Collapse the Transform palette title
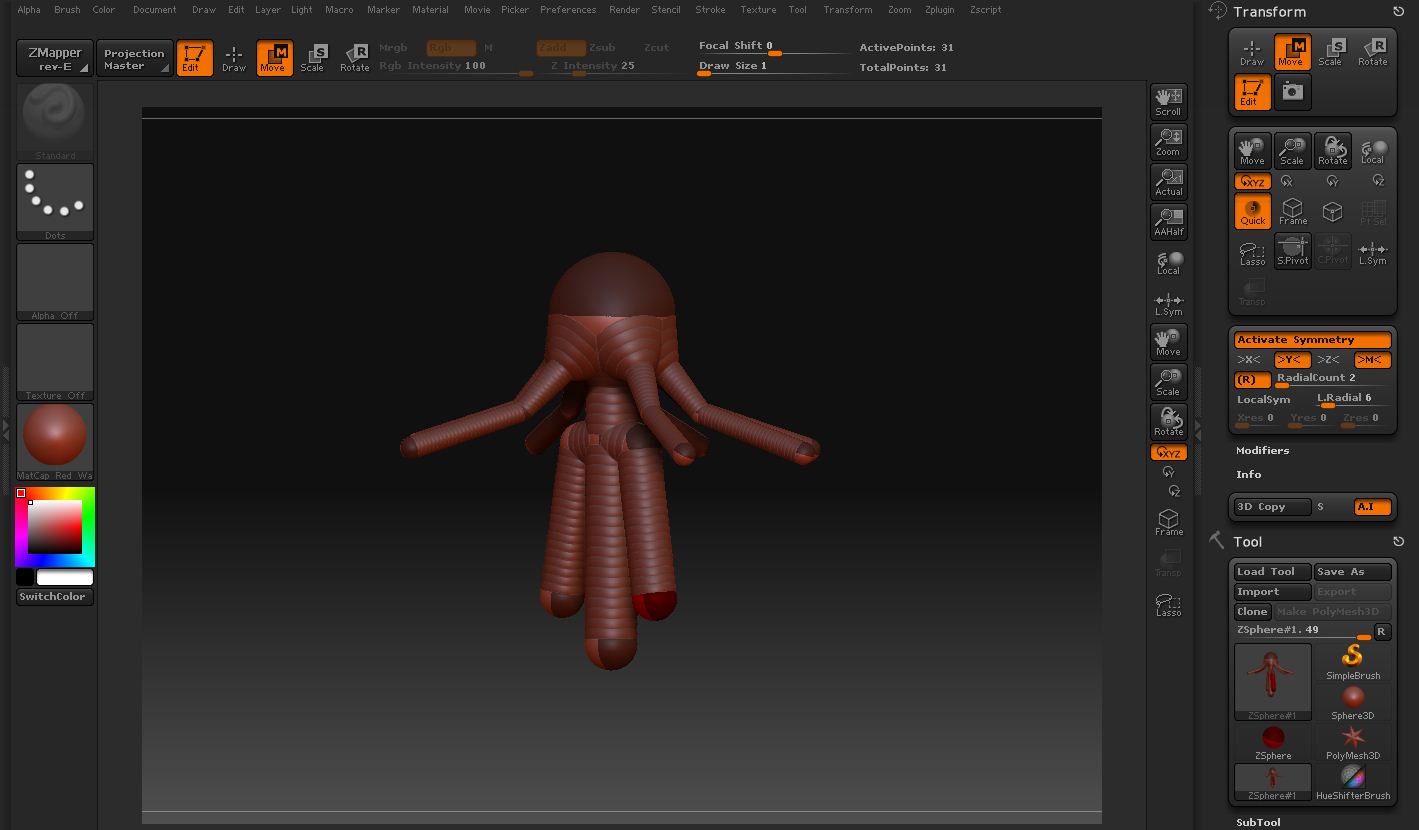The width and height of the screenshot is (1419, 830). tap(1270, 12)
